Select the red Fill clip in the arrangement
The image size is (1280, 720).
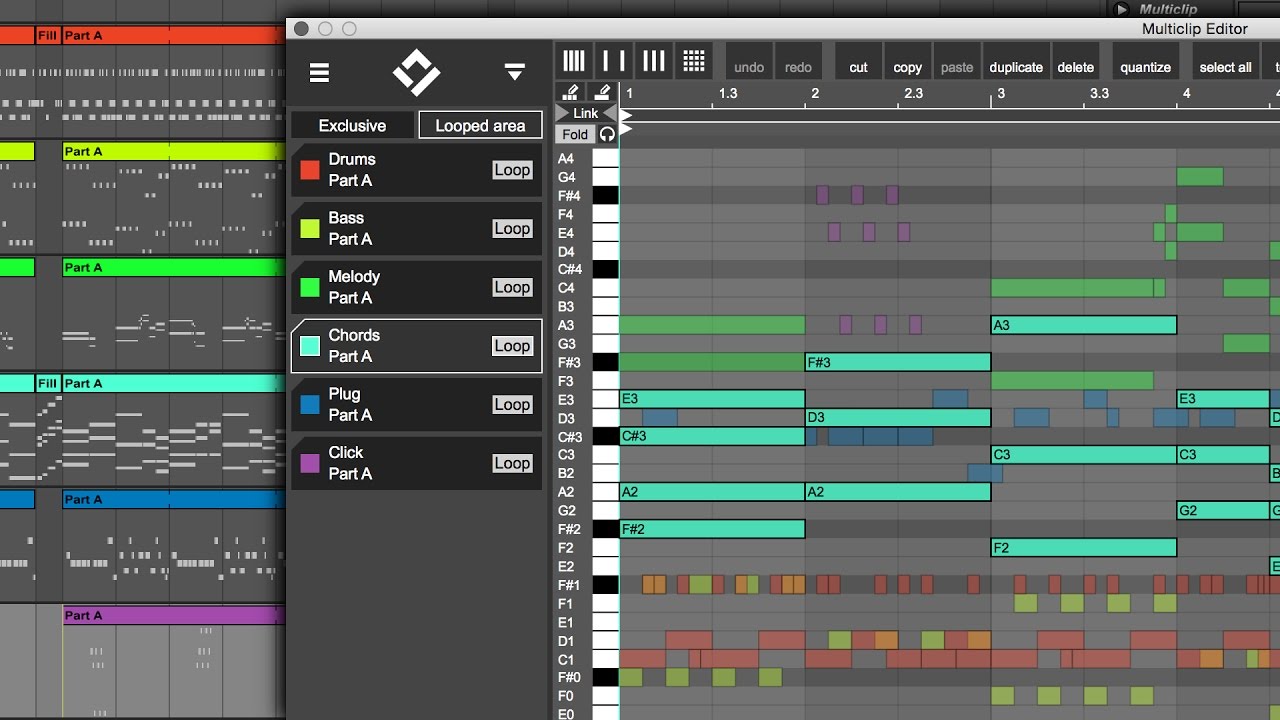47,35
